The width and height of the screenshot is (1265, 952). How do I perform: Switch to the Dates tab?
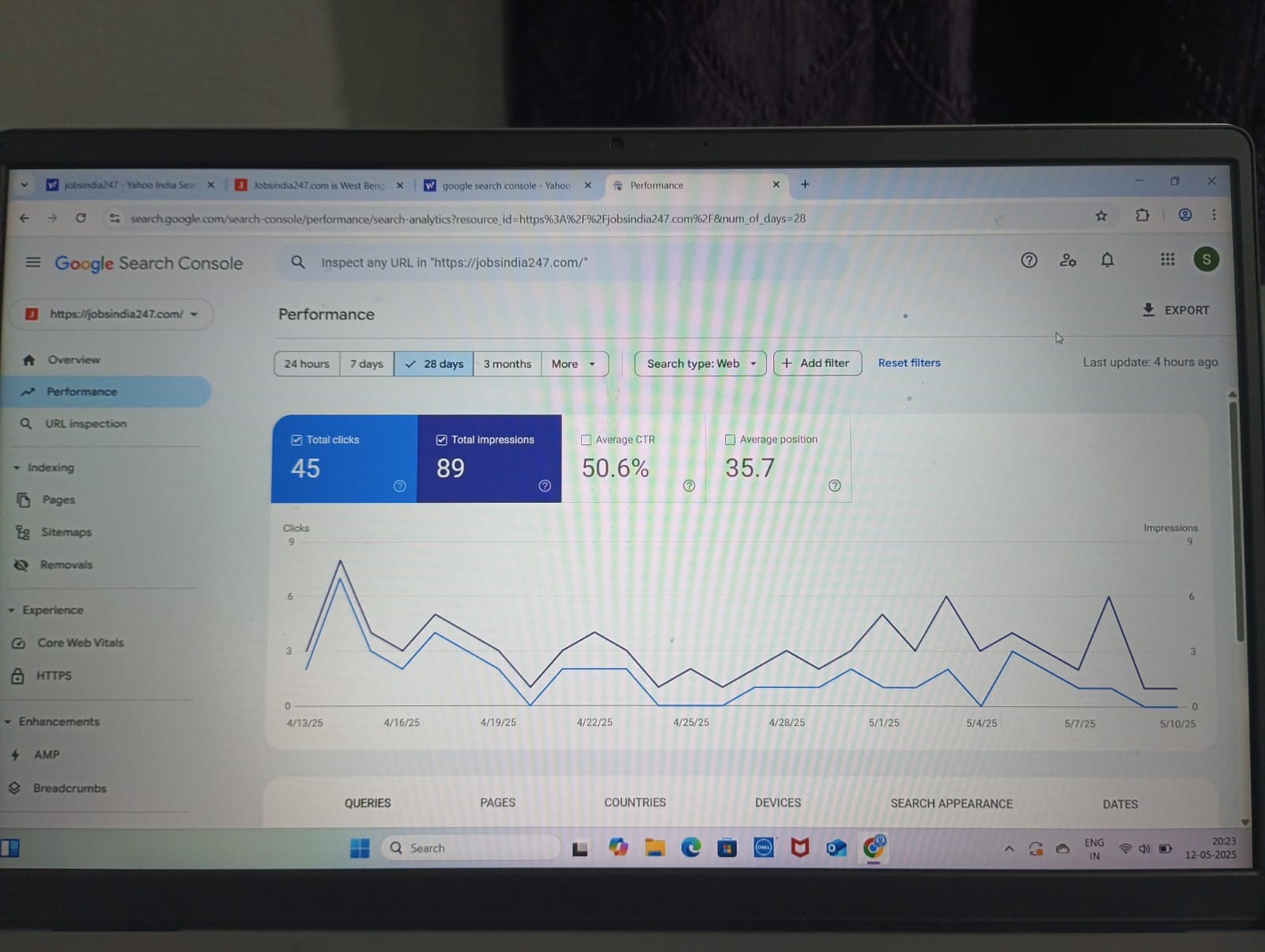(1120, 804)
